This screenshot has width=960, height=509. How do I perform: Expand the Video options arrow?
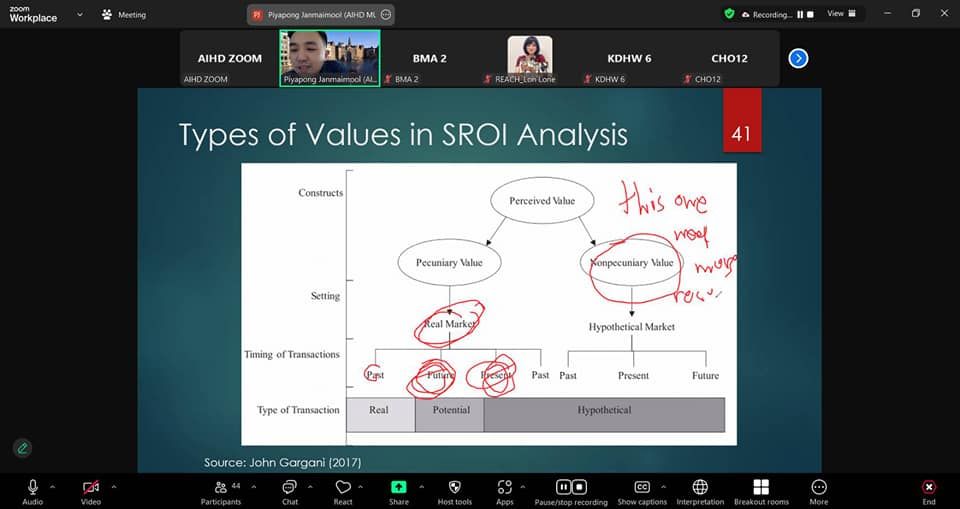(113, 486)
